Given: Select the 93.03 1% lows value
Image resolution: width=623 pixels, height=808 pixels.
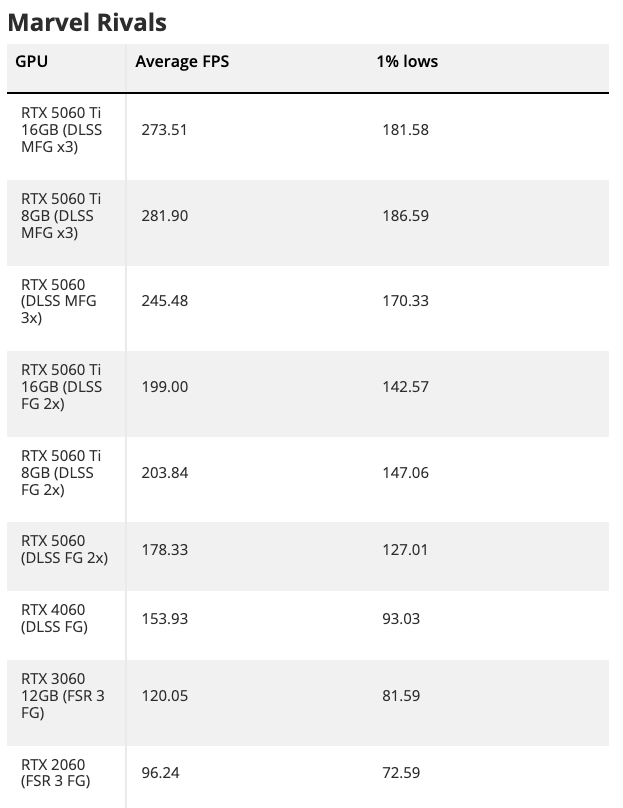Looking at the screenshot, I should coord(401,618).
